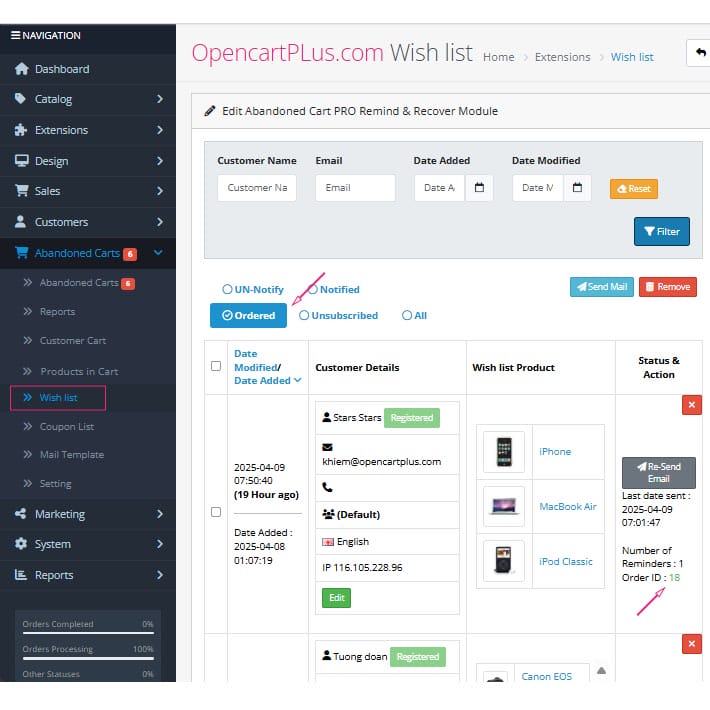Open the Wish list submenu item
This screenshot has height=710, width=710.
[x=58, y=398]
